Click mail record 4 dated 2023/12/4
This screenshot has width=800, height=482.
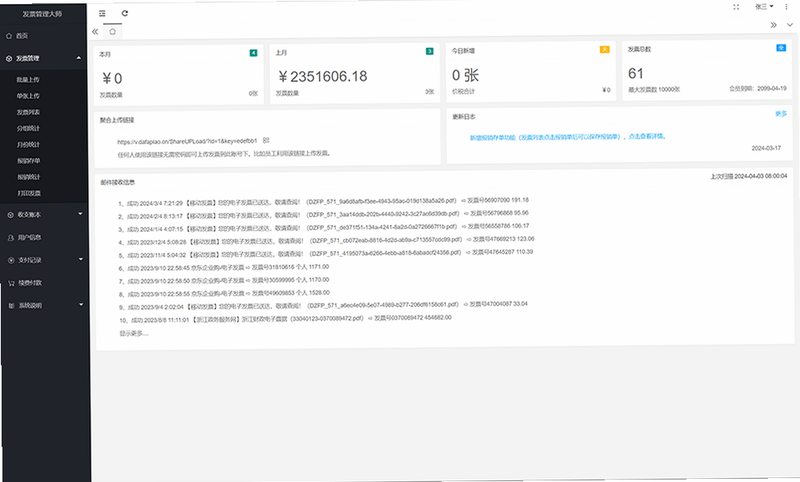pyautogui.click(x=327, y=241)
